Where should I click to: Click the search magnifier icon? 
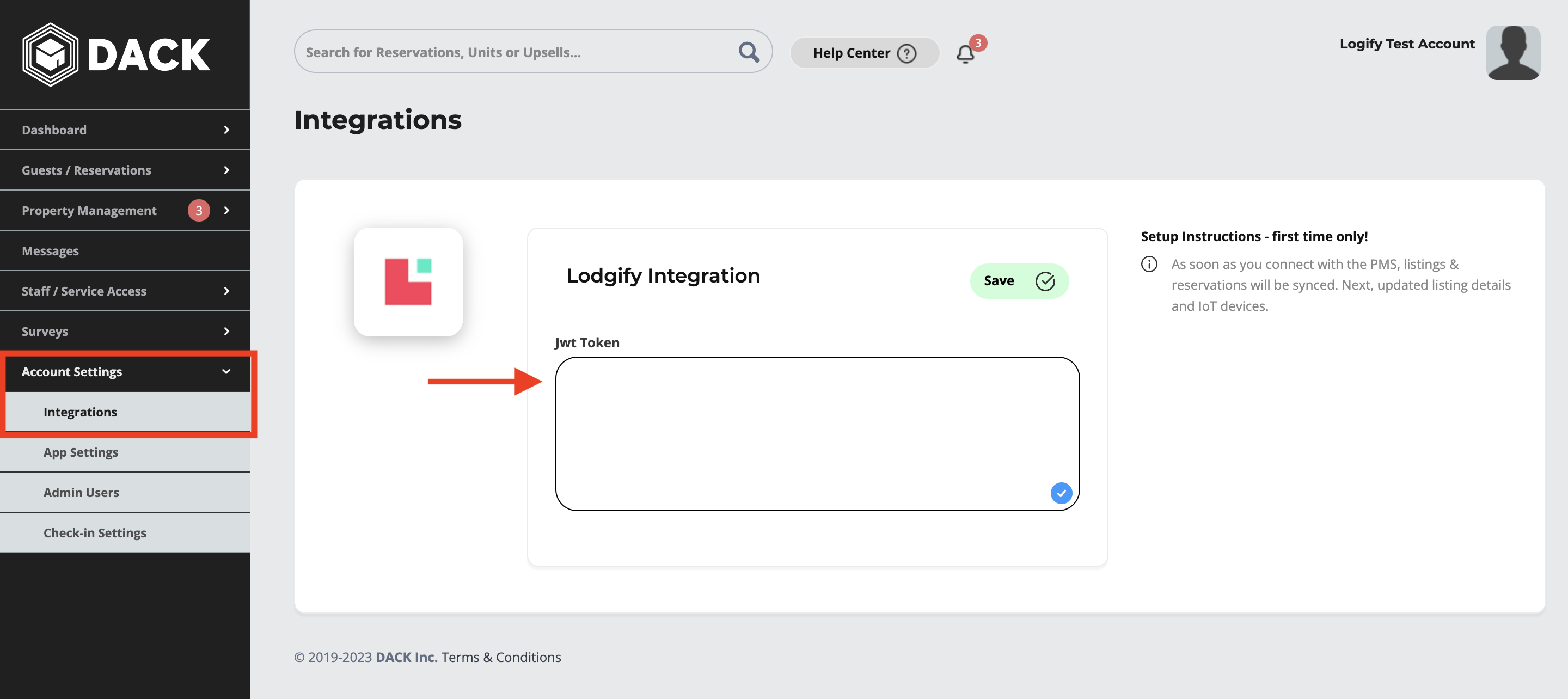coord(748,52)
